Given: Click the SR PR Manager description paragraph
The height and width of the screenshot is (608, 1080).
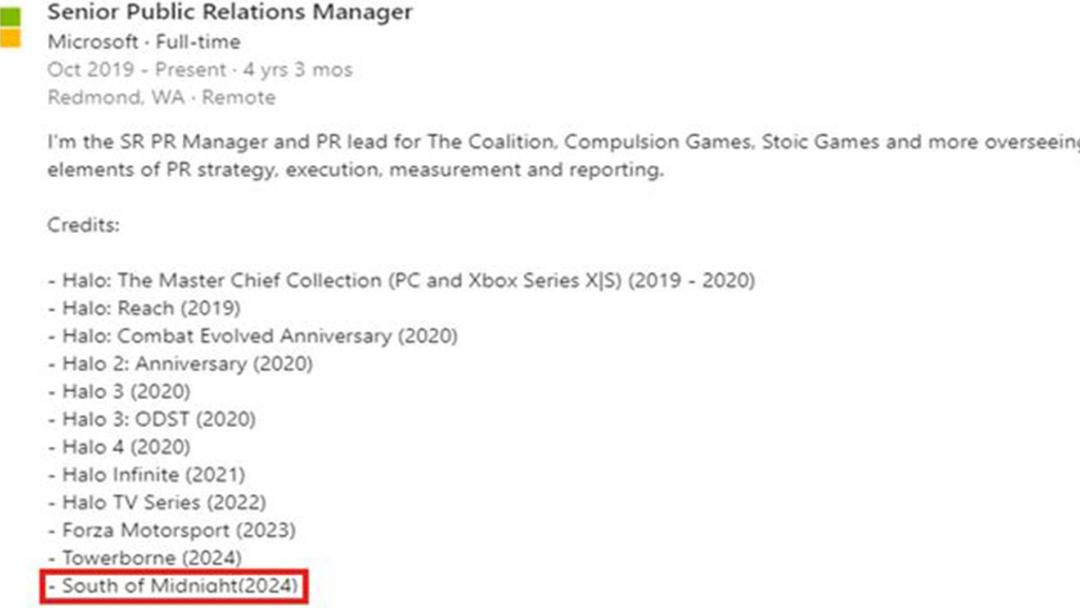Looking at the screenshot, I should pos(563,156).
